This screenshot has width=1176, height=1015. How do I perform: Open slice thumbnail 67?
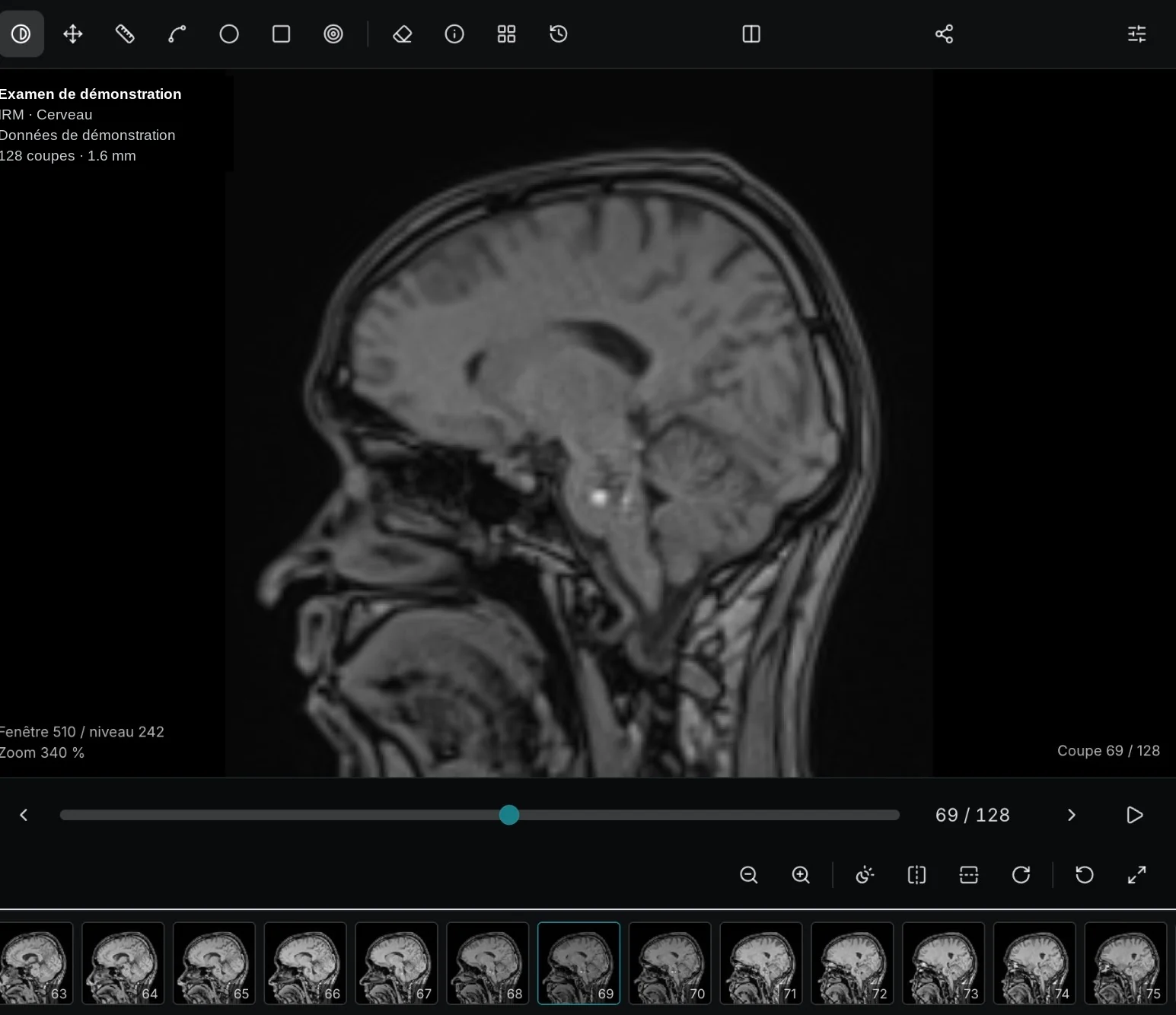tap(397, 963)
